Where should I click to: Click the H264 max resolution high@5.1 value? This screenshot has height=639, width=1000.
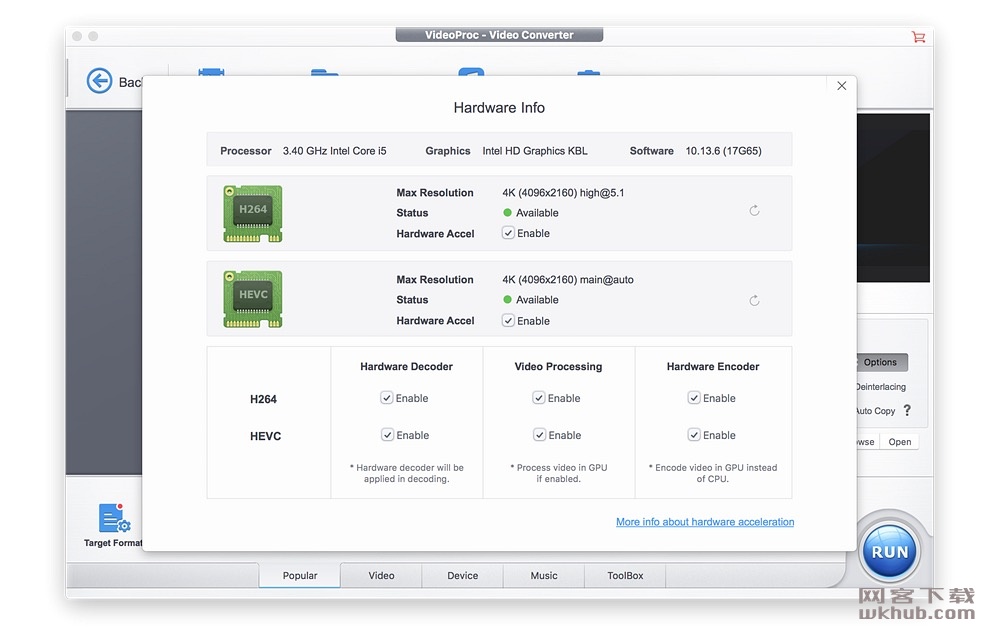pyautogui.click(x=563, y=193)
